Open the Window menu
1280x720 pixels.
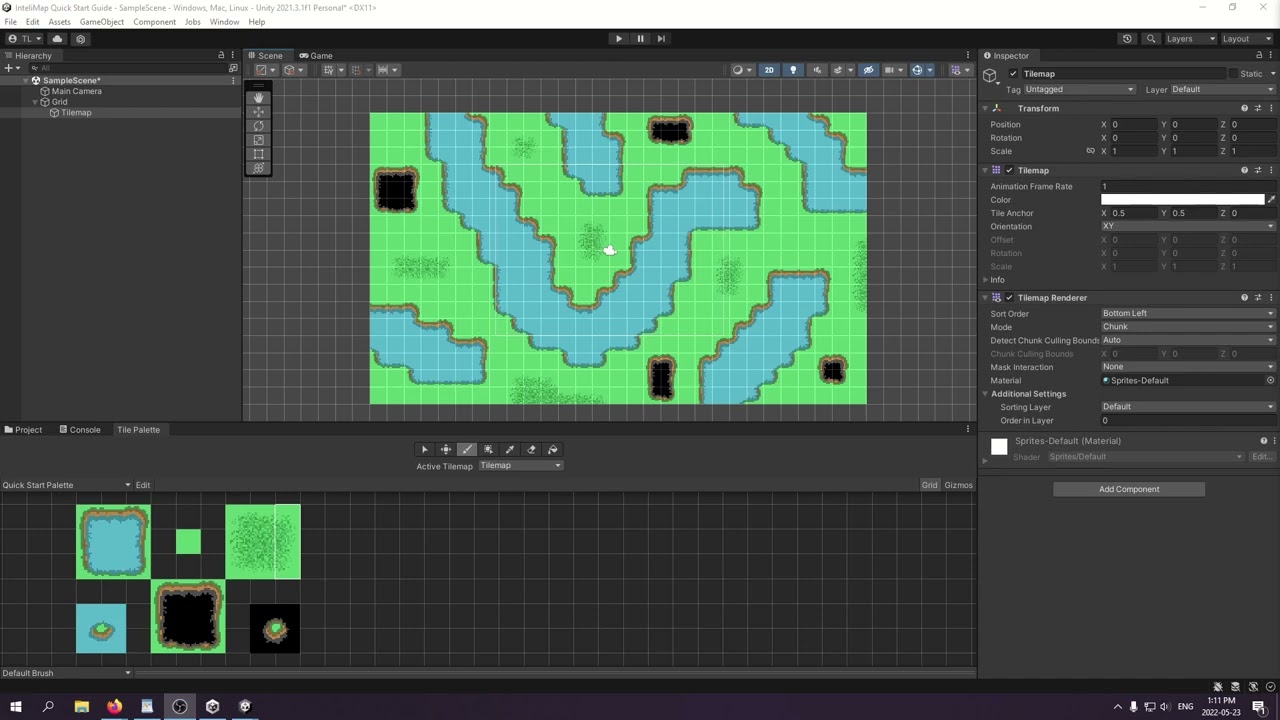[224, 21]
